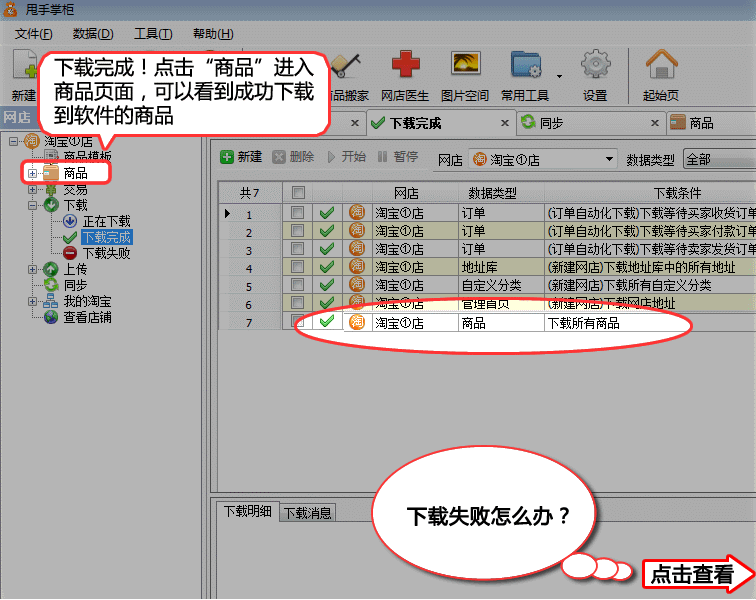756x600 pixels.
Task: Open the 工具(T) menu
Action: tap(153, 34)
